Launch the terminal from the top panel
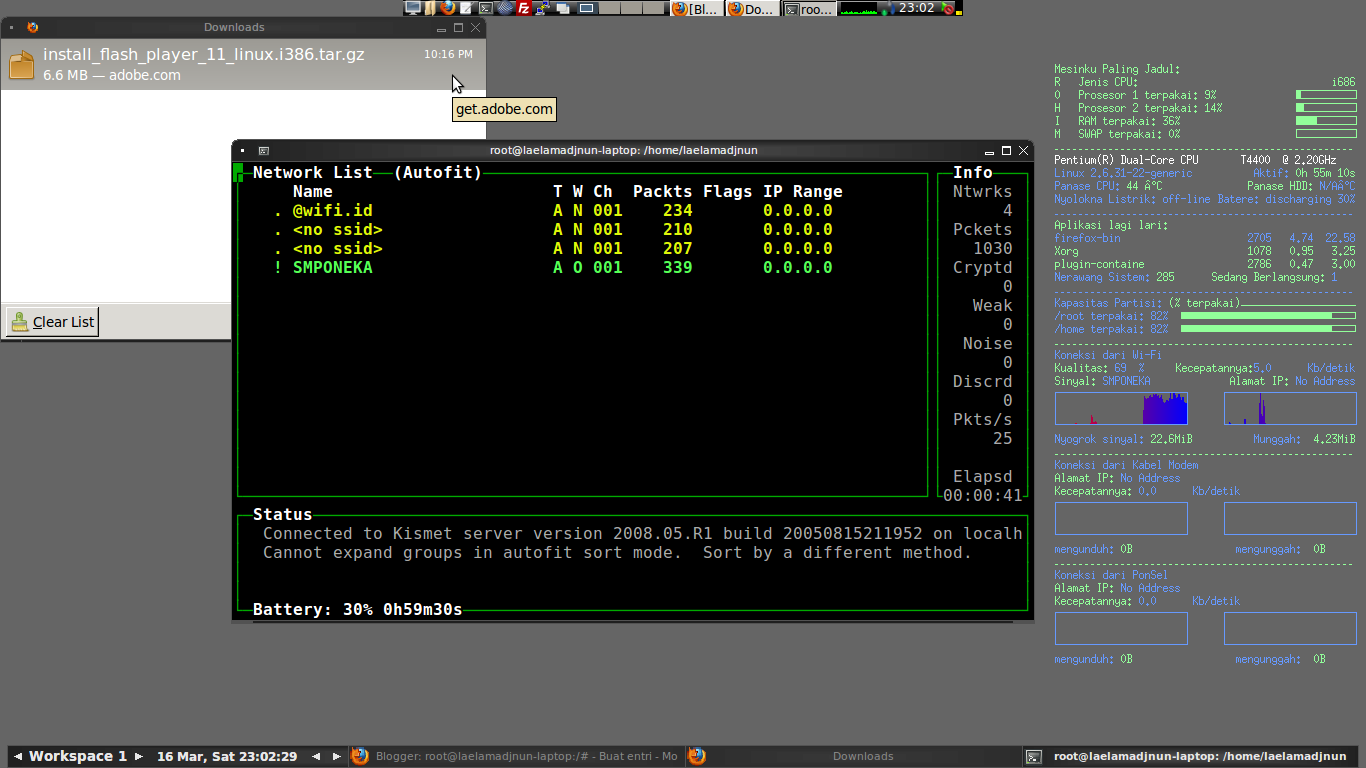Image resolution: width=1366 pixels, height=768 pixels. point(485,8)
